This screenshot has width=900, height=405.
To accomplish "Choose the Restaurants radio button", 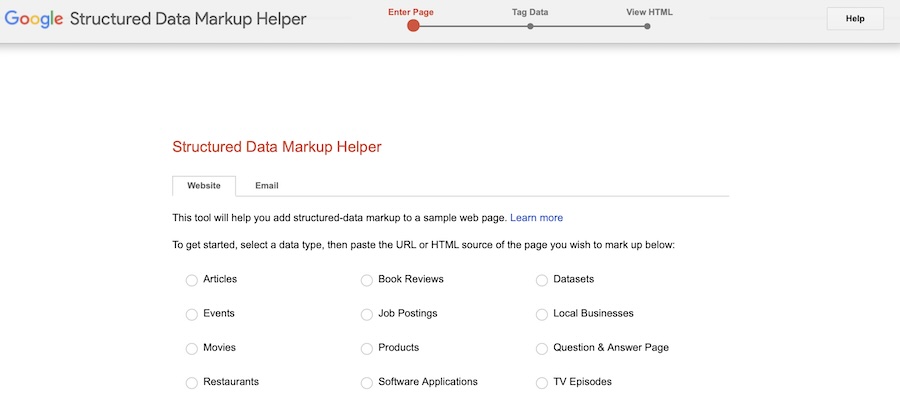I will coord(192,383).
